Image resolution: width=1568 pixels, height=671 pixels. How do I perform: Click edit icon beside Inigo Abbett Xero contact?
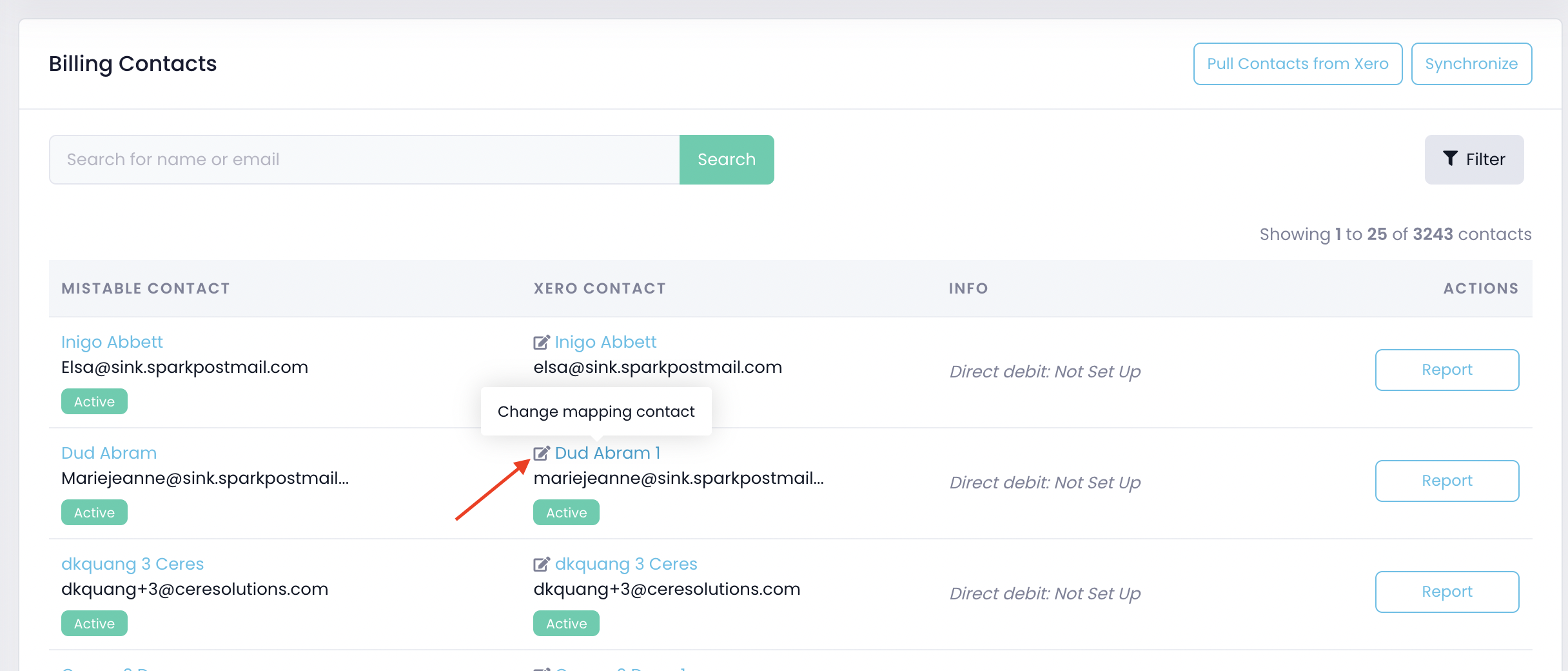click(x=541, y=342)
